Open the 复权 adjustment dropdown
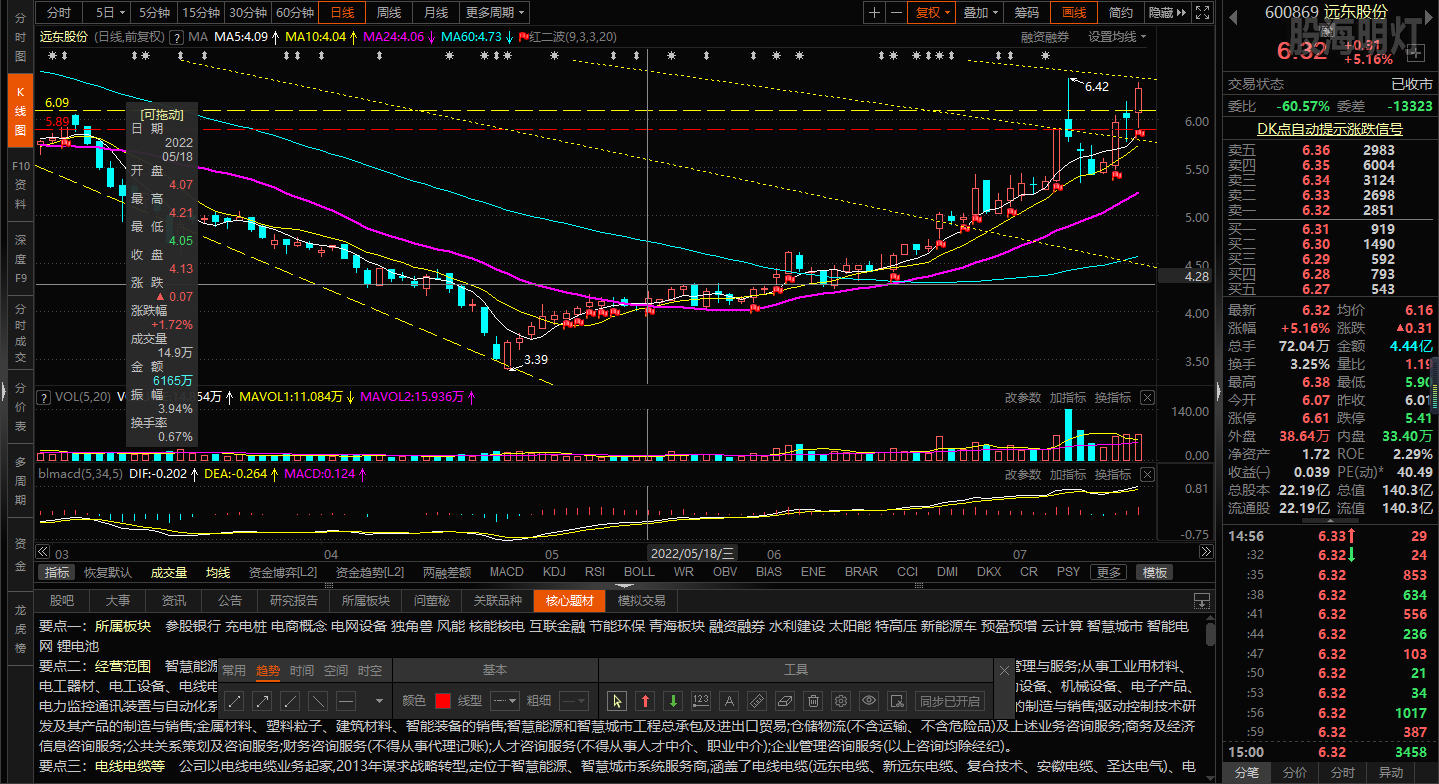 point(934,12)
